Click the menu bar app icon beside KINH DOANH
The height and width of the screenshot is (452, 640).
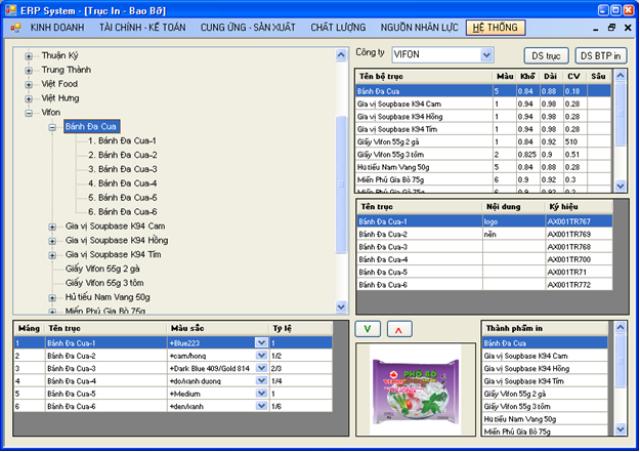(x=16, y=28)
